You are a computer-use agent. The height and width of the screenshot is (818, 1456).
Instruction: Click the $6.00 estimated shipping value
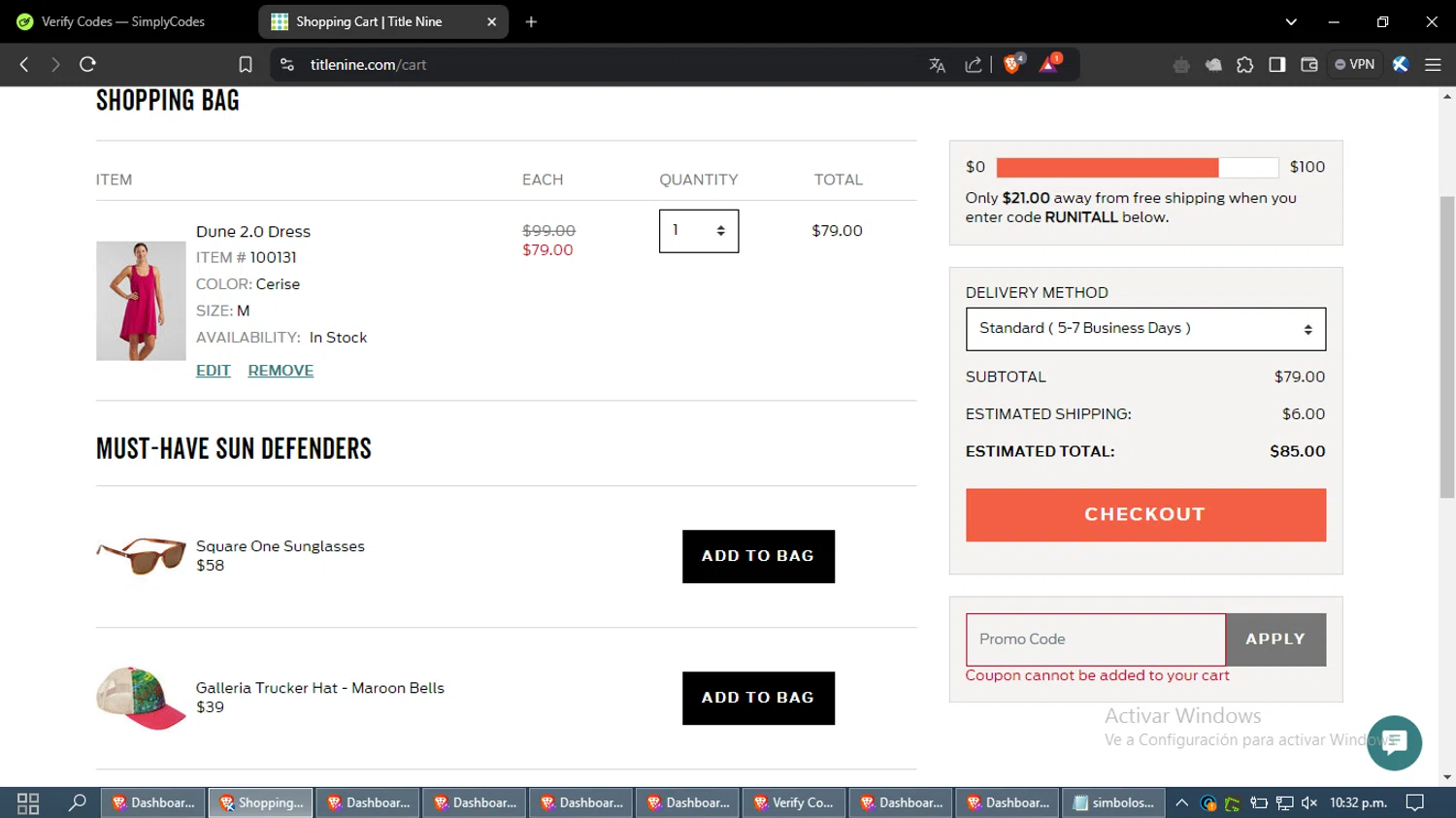[x=1304, y=414]
